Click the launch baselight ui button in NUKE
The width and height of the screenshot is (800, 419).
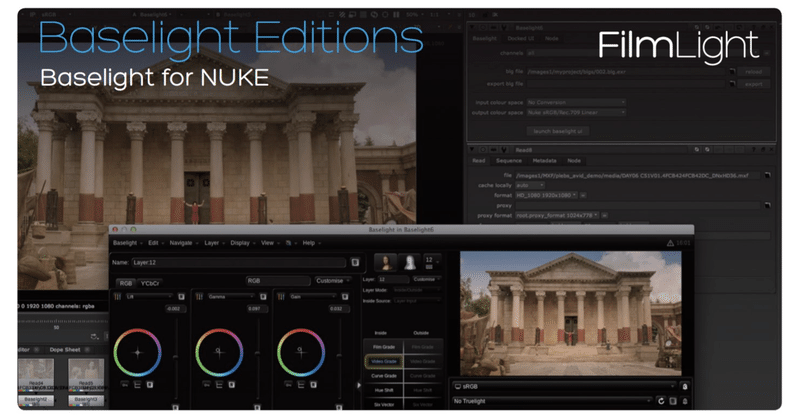click(x=558, y=131)
